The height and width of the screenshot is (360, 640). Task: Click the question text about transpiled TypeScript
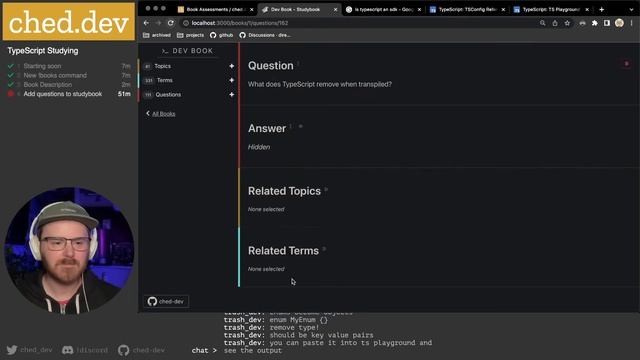coord(320,84)
